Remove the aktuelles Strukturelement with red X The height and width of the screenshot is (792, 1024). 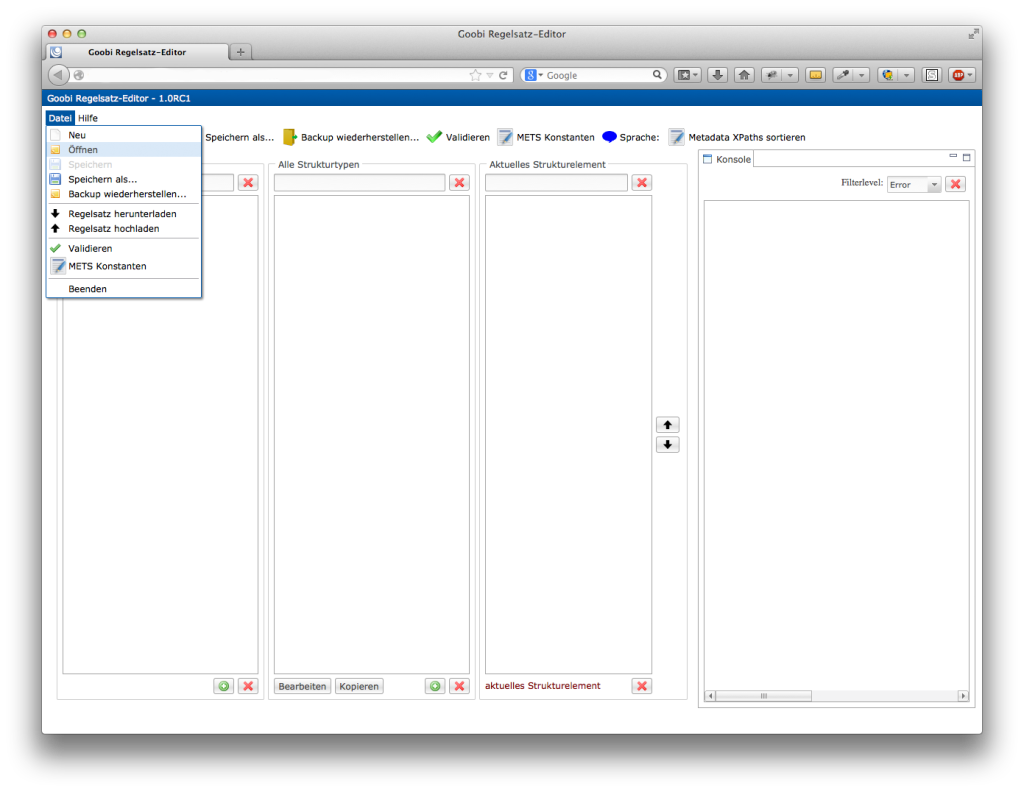[x=642, y=686]
